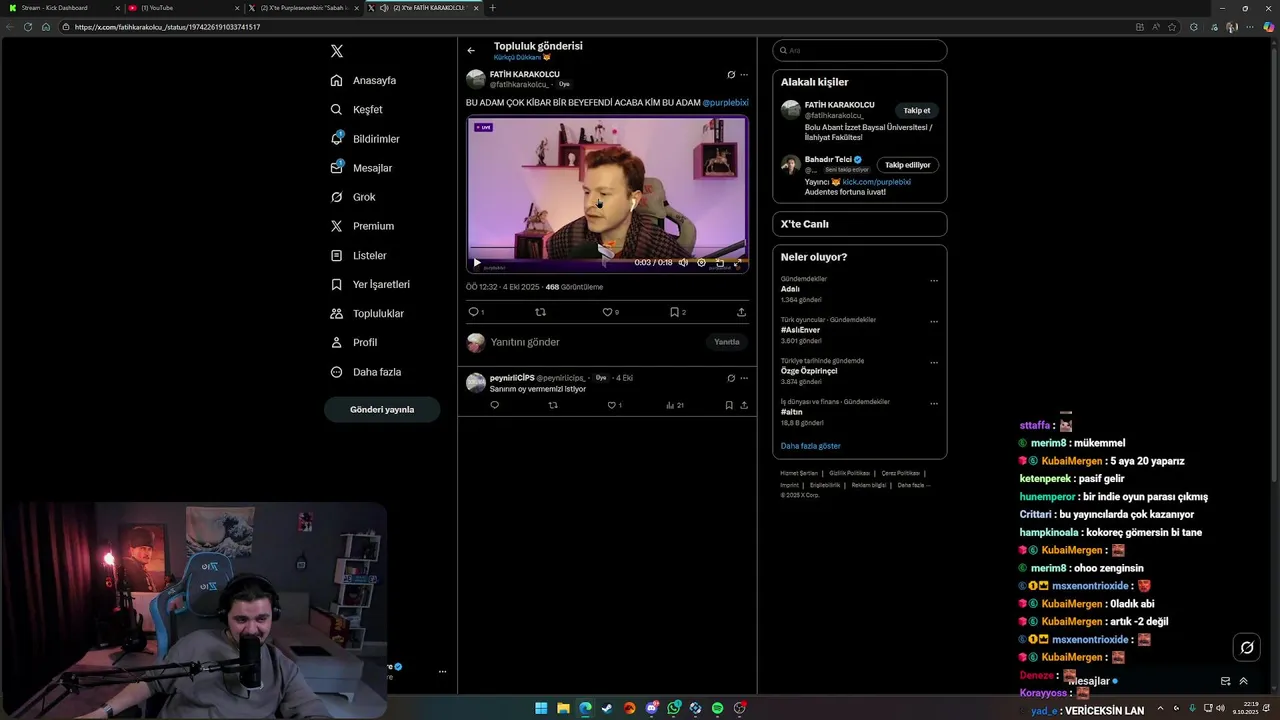
Task: Open Steam from the taskbar
Action: [607, 708]
